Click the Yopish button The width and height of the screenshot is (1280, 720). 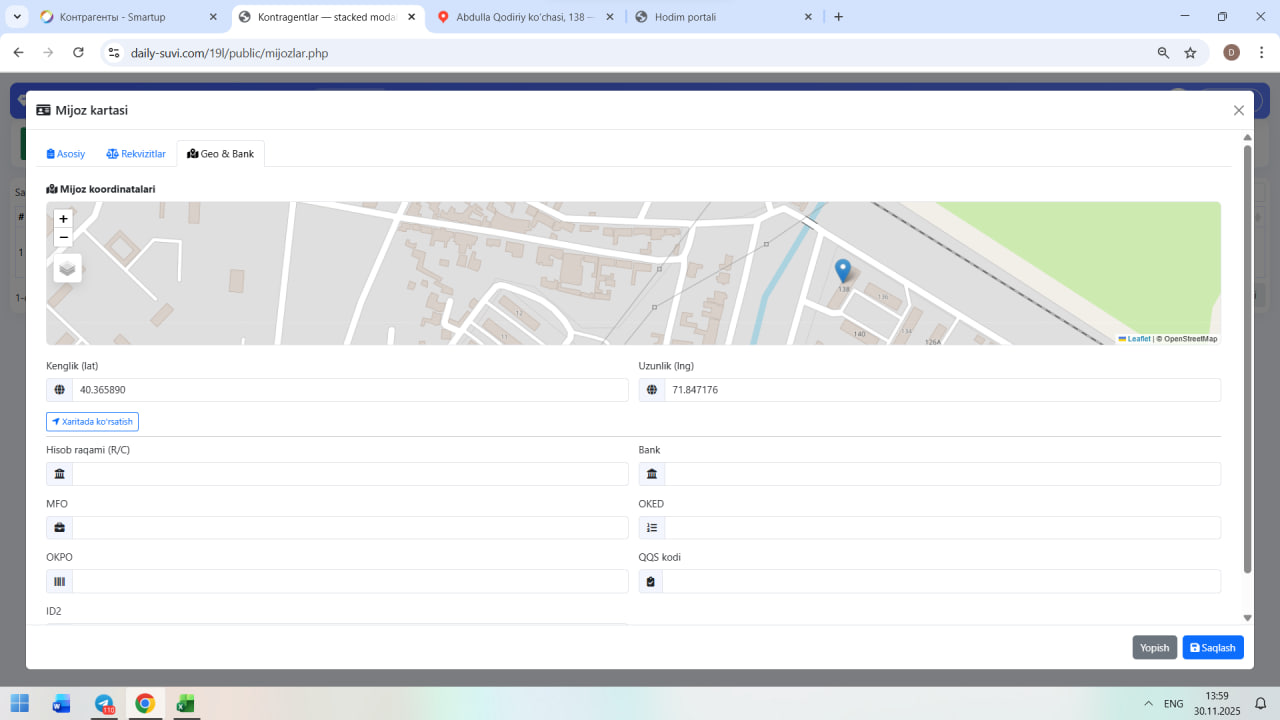tap(1154, 648)
